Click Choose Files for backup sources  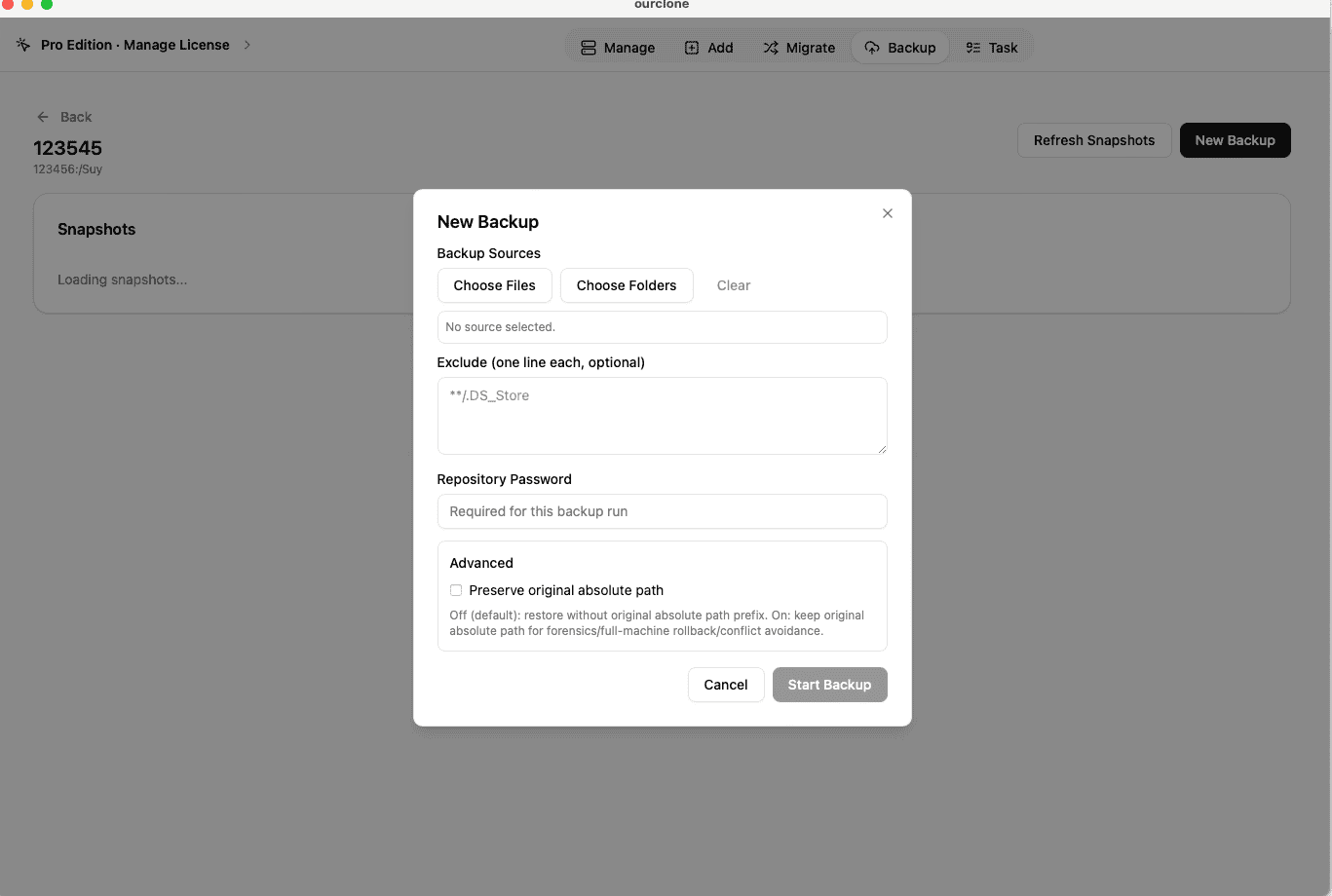point(494,285)
